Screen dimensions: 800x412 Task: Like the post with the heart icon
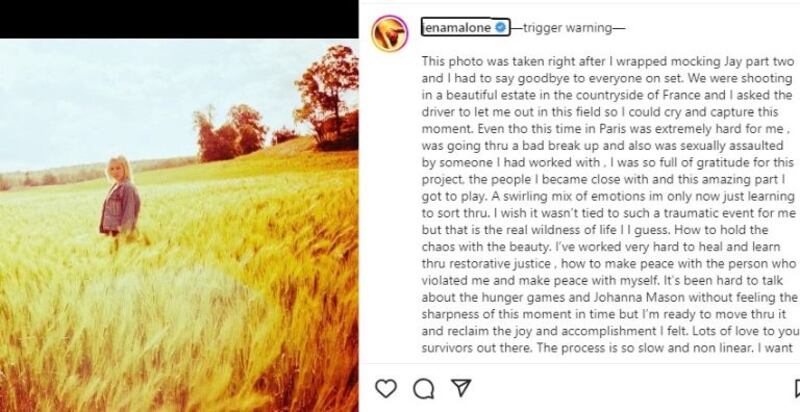coord(385,388)
